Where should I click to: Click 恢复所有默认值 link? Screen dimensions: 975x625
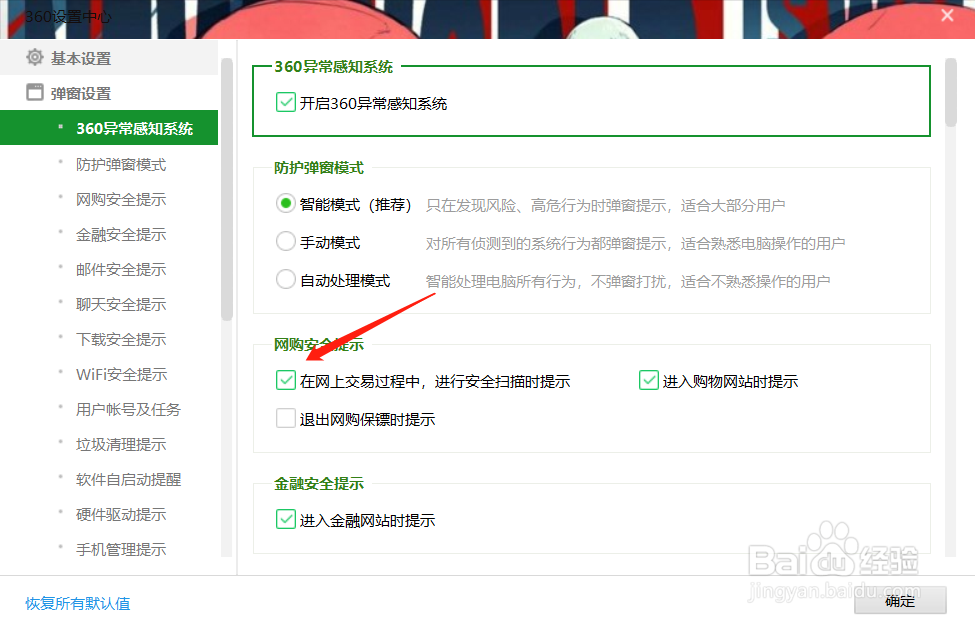tap(78, 603)
